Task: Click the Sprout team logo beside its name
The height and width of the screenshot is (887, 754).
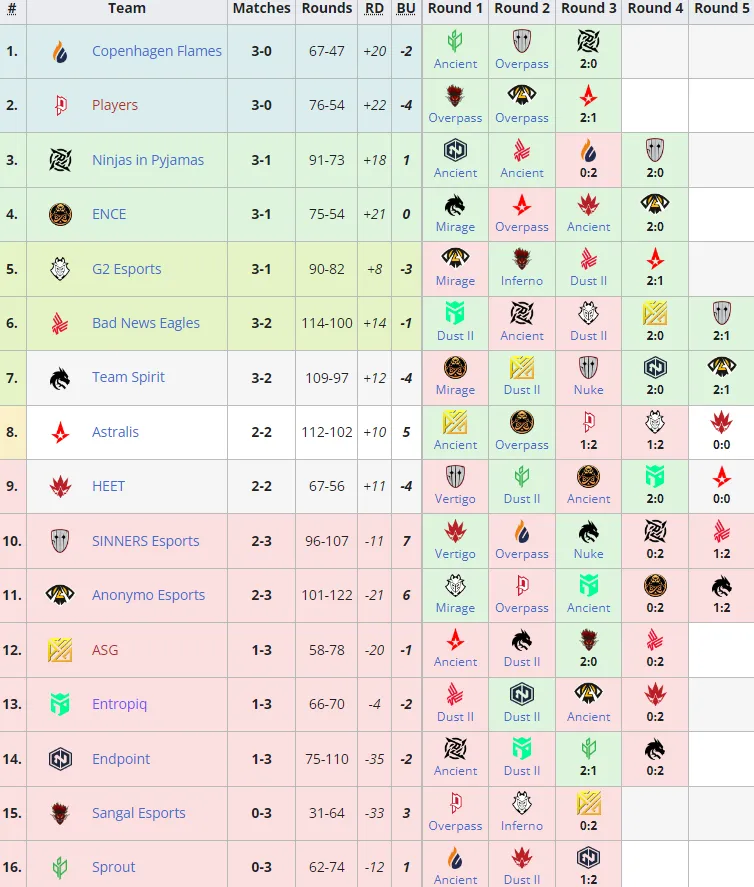Action: coord(60,867)
